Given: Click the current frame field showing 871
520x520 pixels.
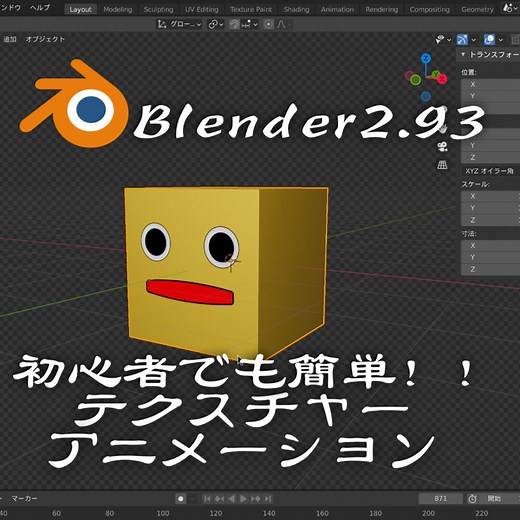Looking at the screenshot, I should click(x=440, y=499).
